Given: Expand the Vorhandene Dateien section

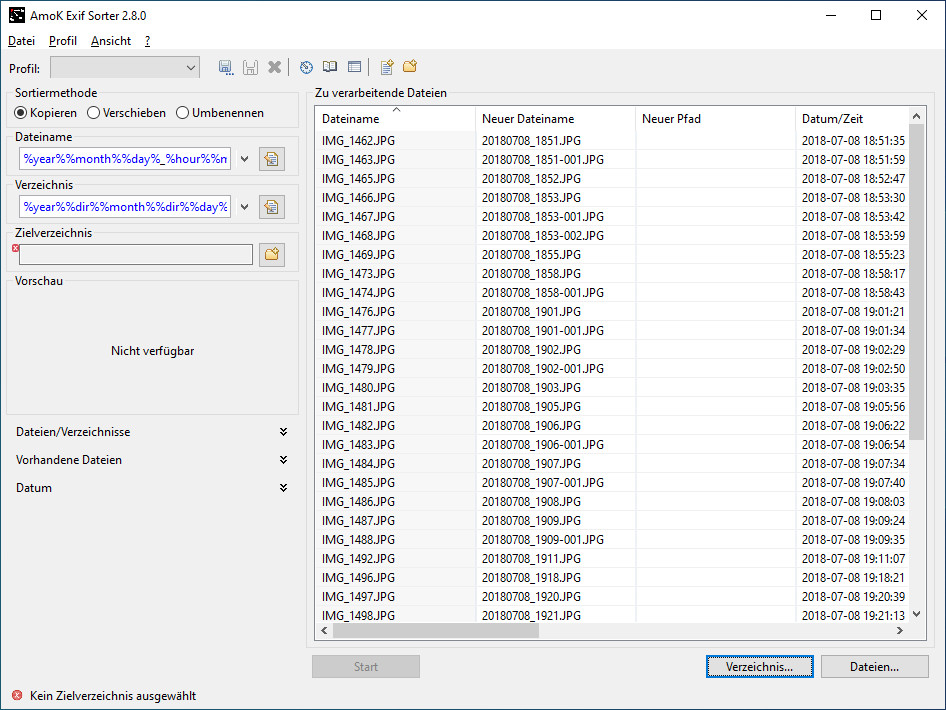Looking at the screenshot, I should pyautogui.click(x=152, y=460).
